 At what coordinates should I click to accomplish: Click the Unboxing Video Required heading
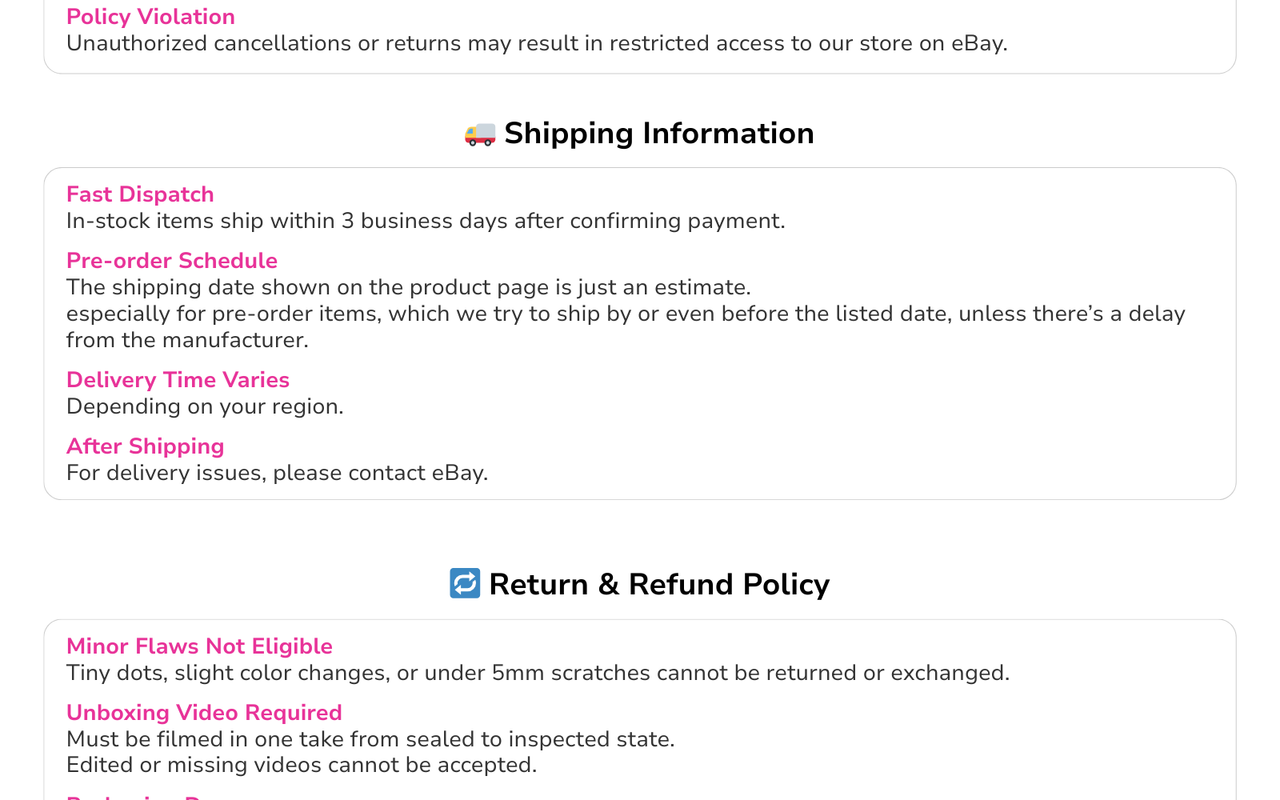pos(204,712)
